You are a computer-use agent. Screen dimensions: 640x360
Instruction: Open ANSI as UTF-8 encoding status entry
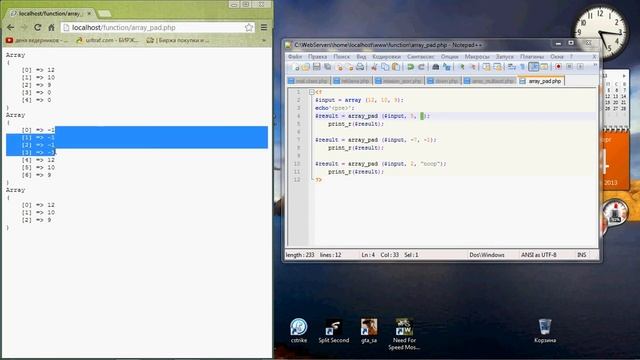(539, 255)
